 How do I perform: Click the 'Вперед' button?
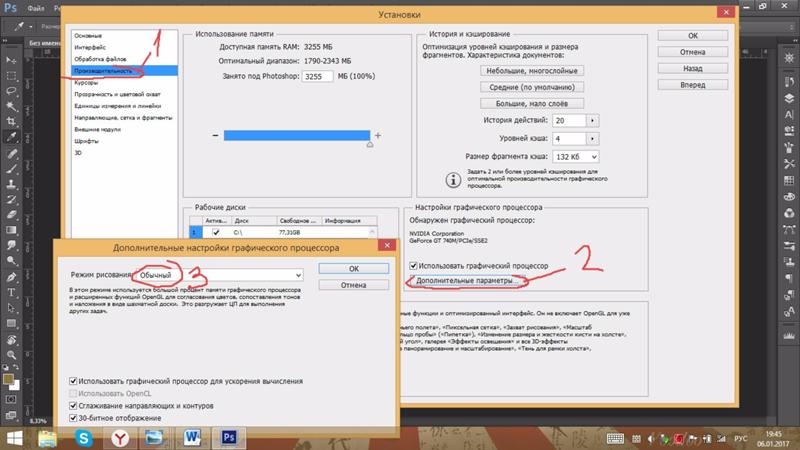pyautogui.click(x=692, y=85)
